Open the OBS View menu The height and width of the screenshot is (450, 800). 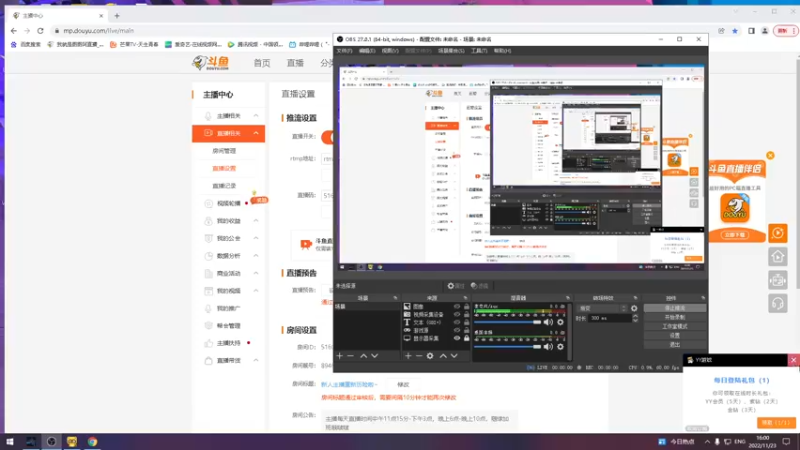coord(390,51)
